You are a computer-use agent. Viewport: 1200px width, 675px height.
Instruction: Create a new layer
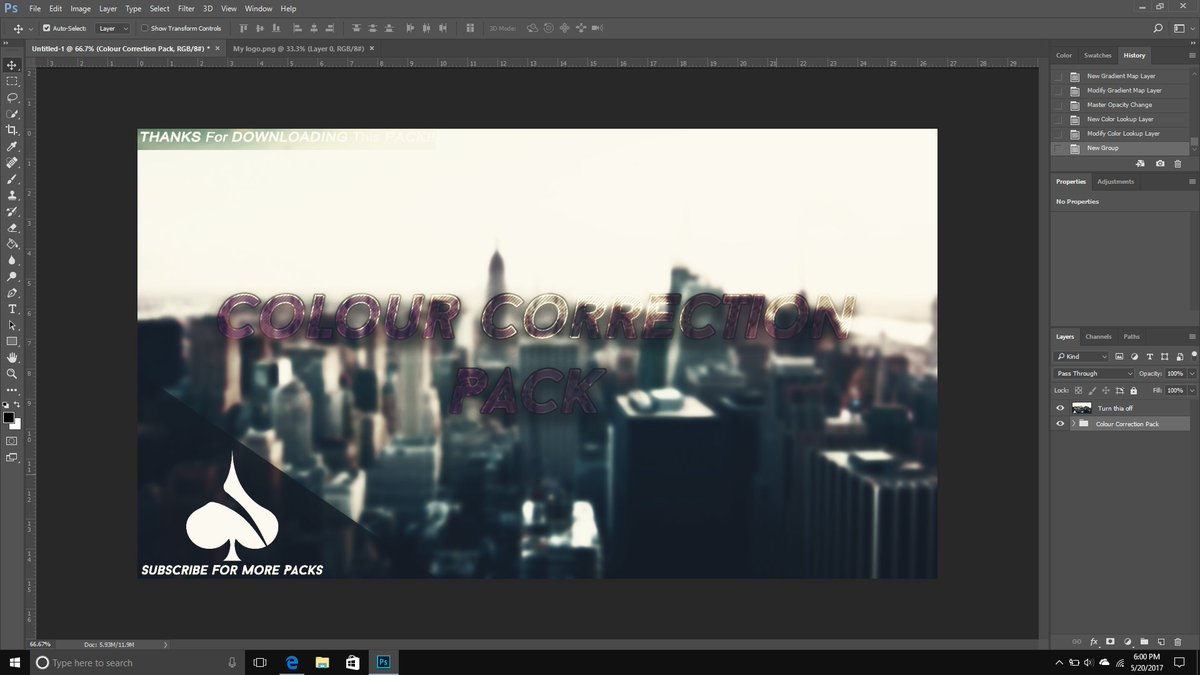(x=1160, y=641)
